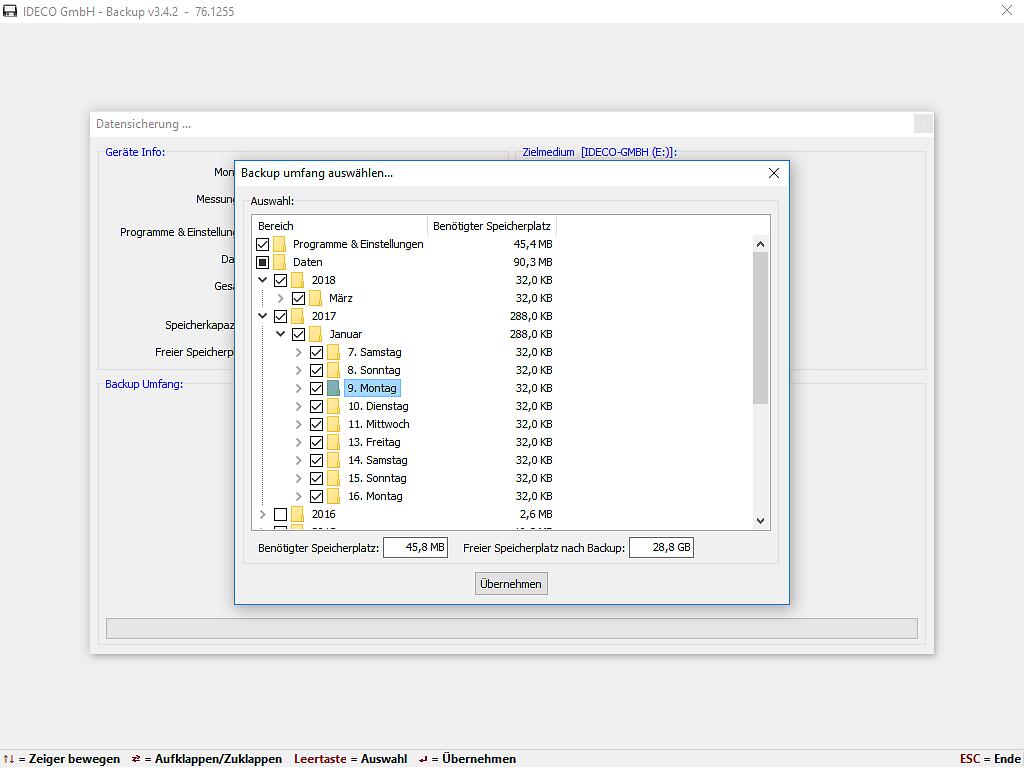Click the folder icon next to Programme & Einstellungen
This screenshot has height=768, width=1024.
point(280,244)
